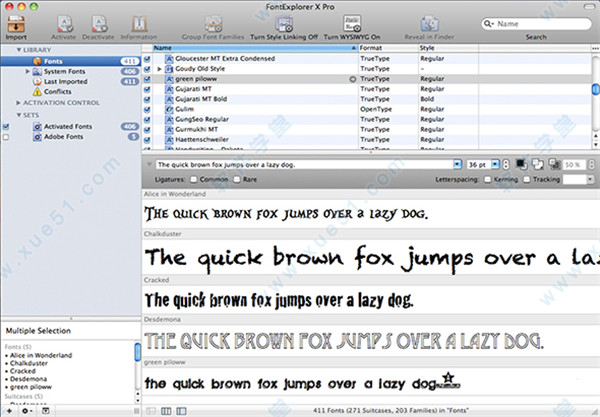This screenshot has width=600, height=417.
Task: Click the Turn WYSIWYG On icon
Action: (x=351, y=22)
